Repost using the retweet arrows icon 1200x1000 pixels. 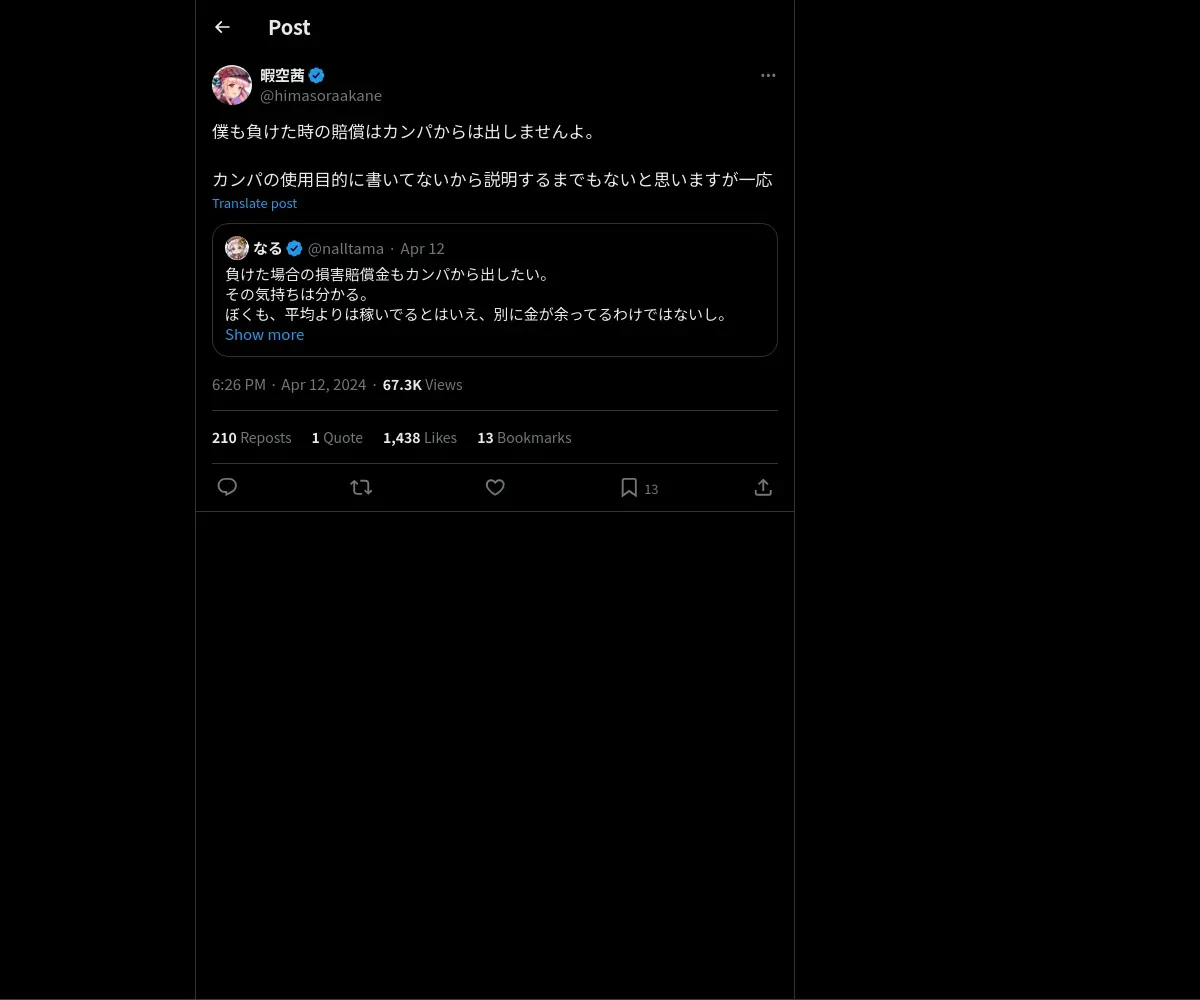[361, 487]
